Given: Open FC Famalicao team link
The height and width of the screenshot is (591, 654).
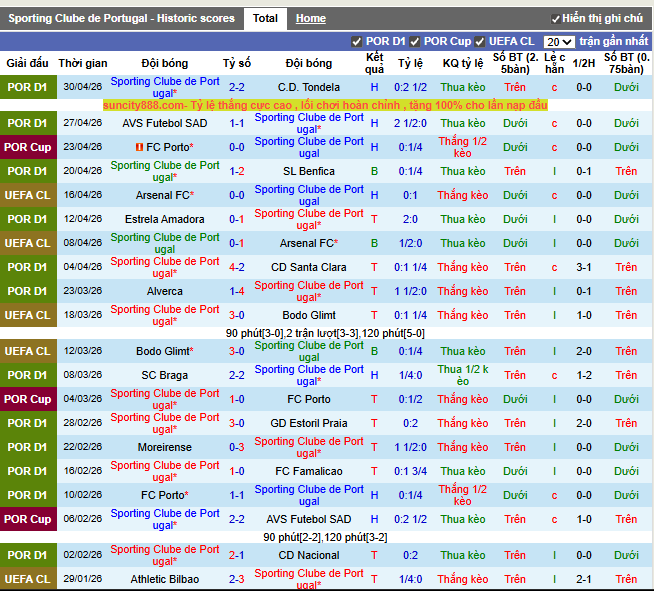Looking at the screenshot, I should pos(309,471).
